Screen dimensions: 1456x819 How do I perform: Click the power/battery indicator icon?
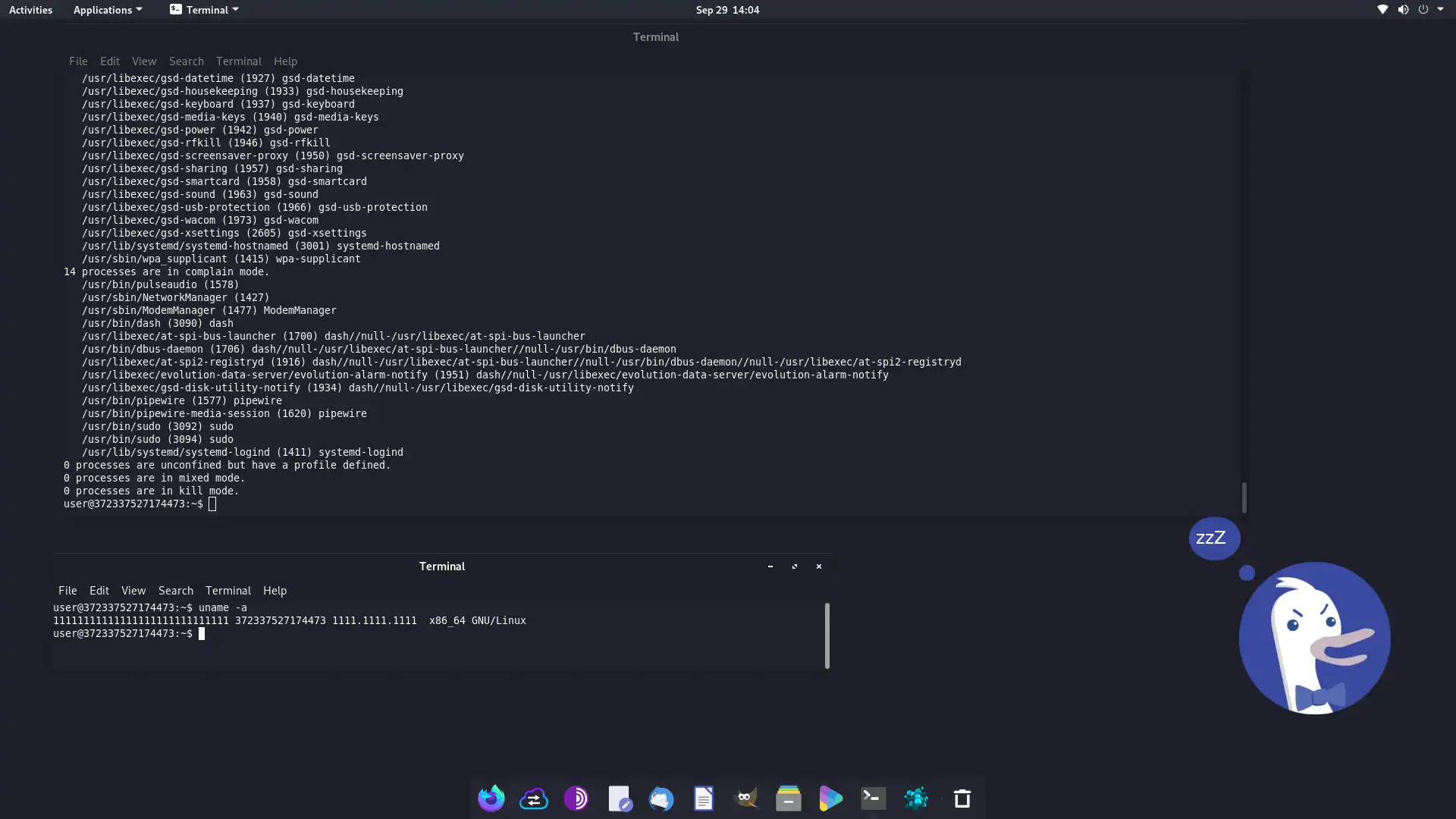1423,9
